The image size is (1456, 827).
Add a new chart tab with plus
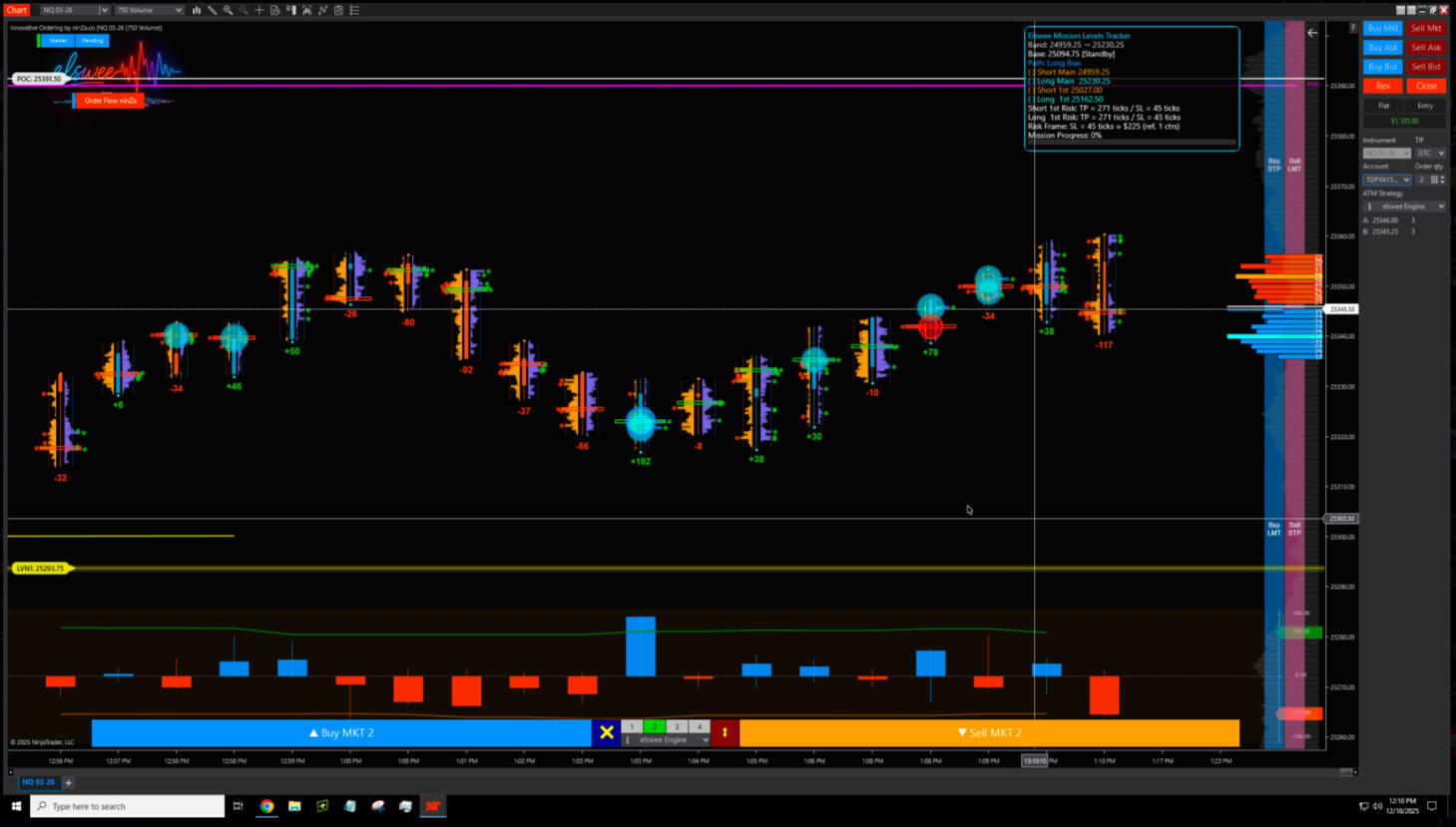coord(69,782)
